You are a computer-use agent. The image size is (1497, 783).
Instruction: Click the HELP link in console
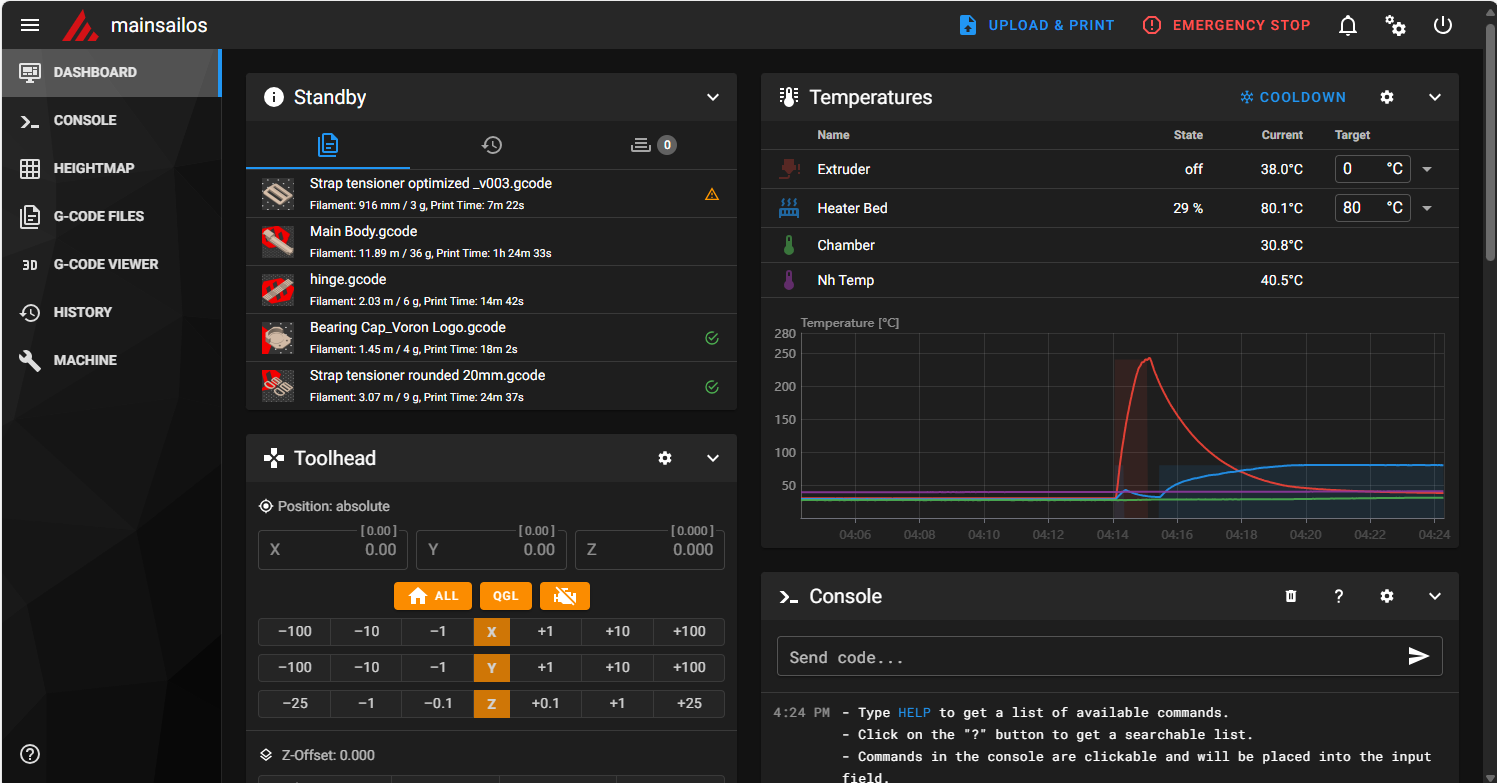point(913,713)
